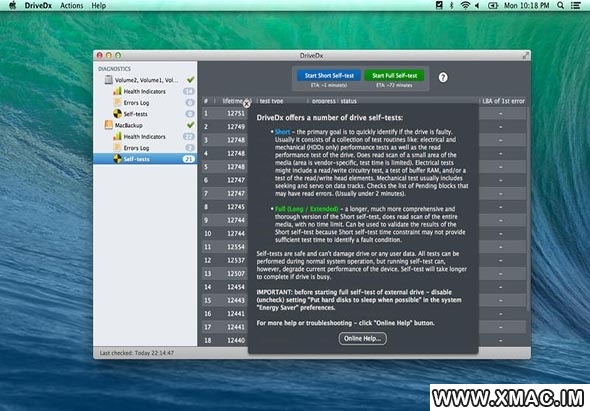Click the 21 badge on Self-tests row

coord(189,159)
